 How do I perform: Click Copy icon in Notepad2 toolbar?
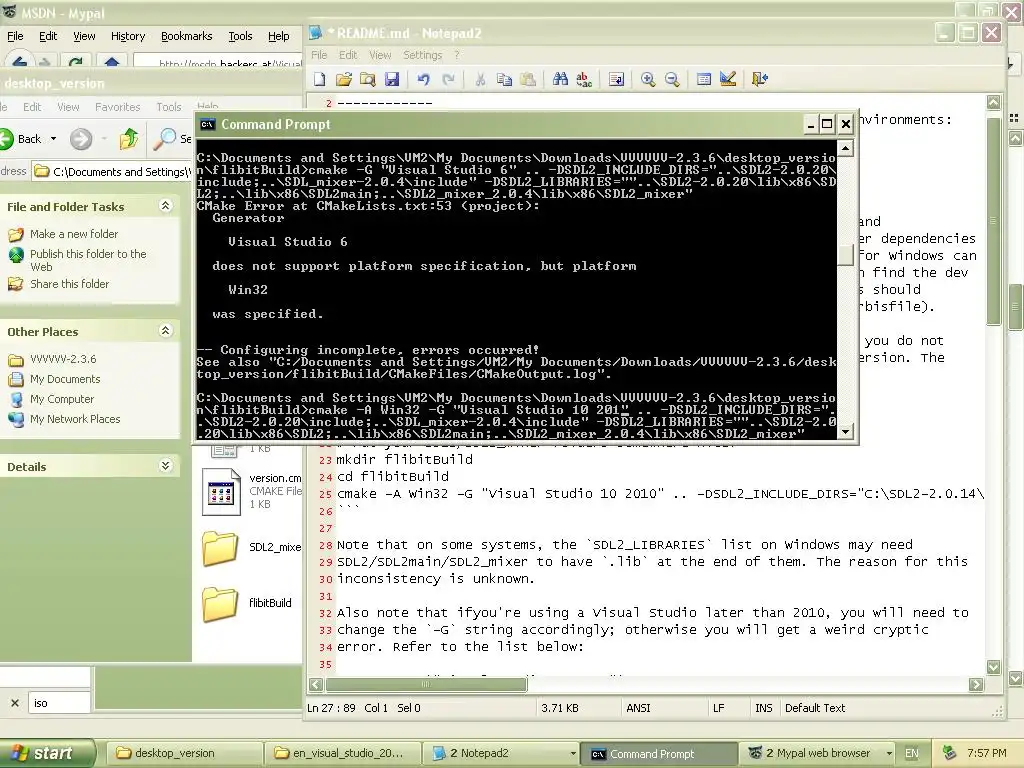504,79
